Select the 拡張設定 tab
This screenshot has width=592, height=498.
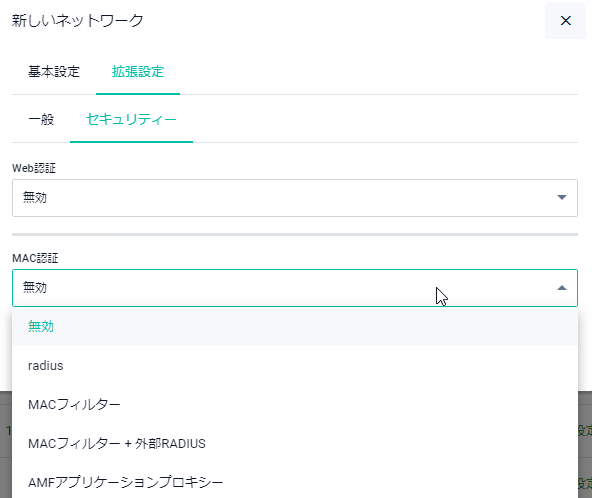138,71
